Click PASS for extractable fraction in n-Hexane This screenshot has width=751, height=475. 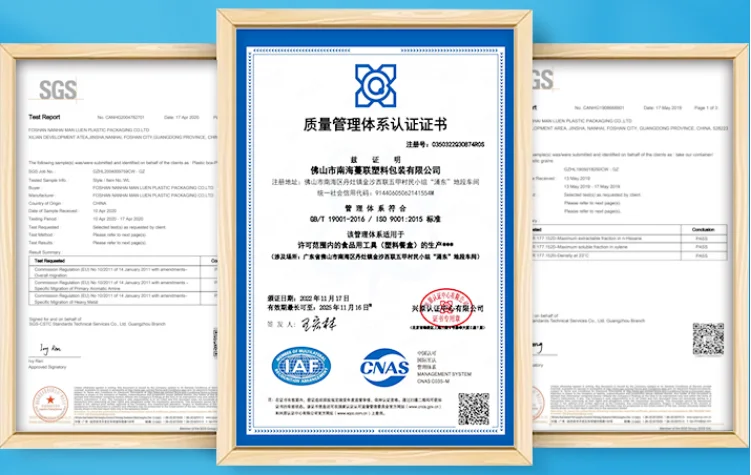point(702,238)
